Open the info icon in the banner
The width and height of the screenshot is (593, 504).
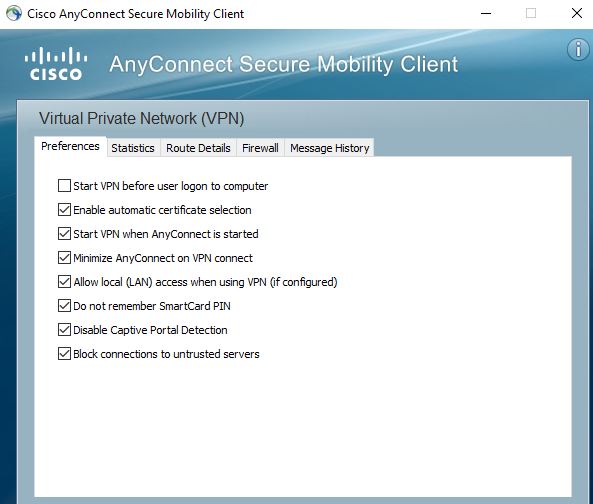tap(578, 50)
